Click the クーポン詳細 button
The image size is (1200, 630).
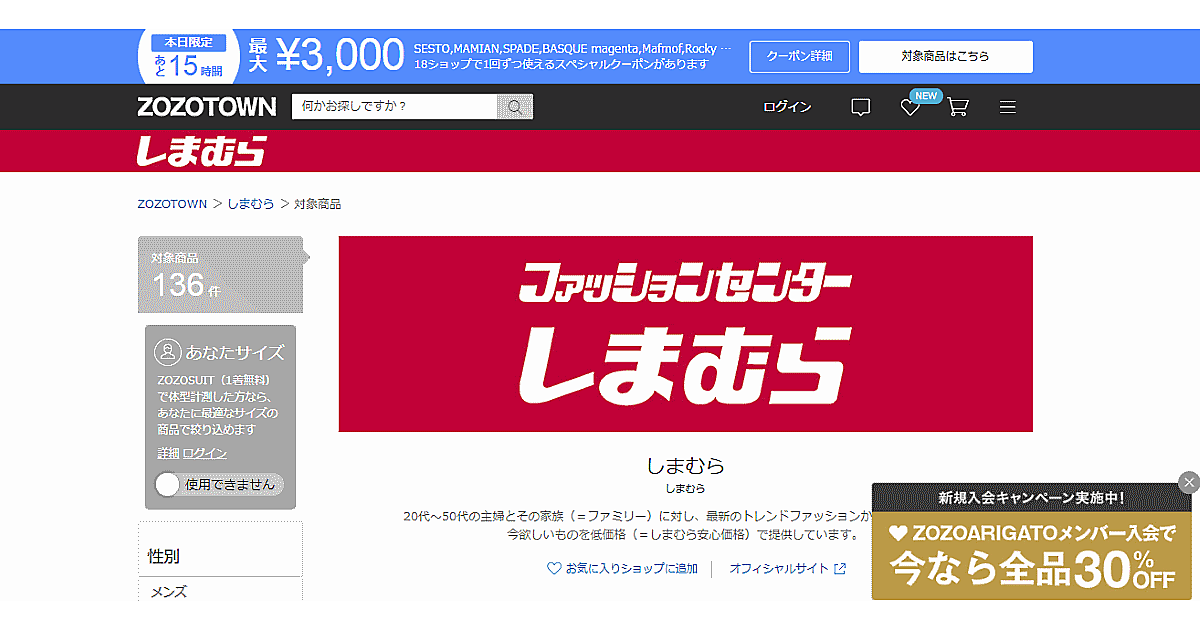point(799,57)
